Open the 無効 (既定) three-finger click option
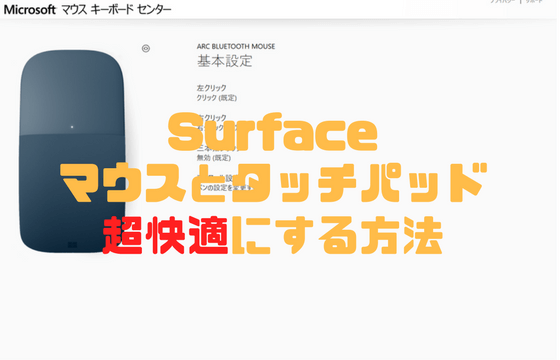The width and height of the screenshot is (560, 360). tap(214, 158)
